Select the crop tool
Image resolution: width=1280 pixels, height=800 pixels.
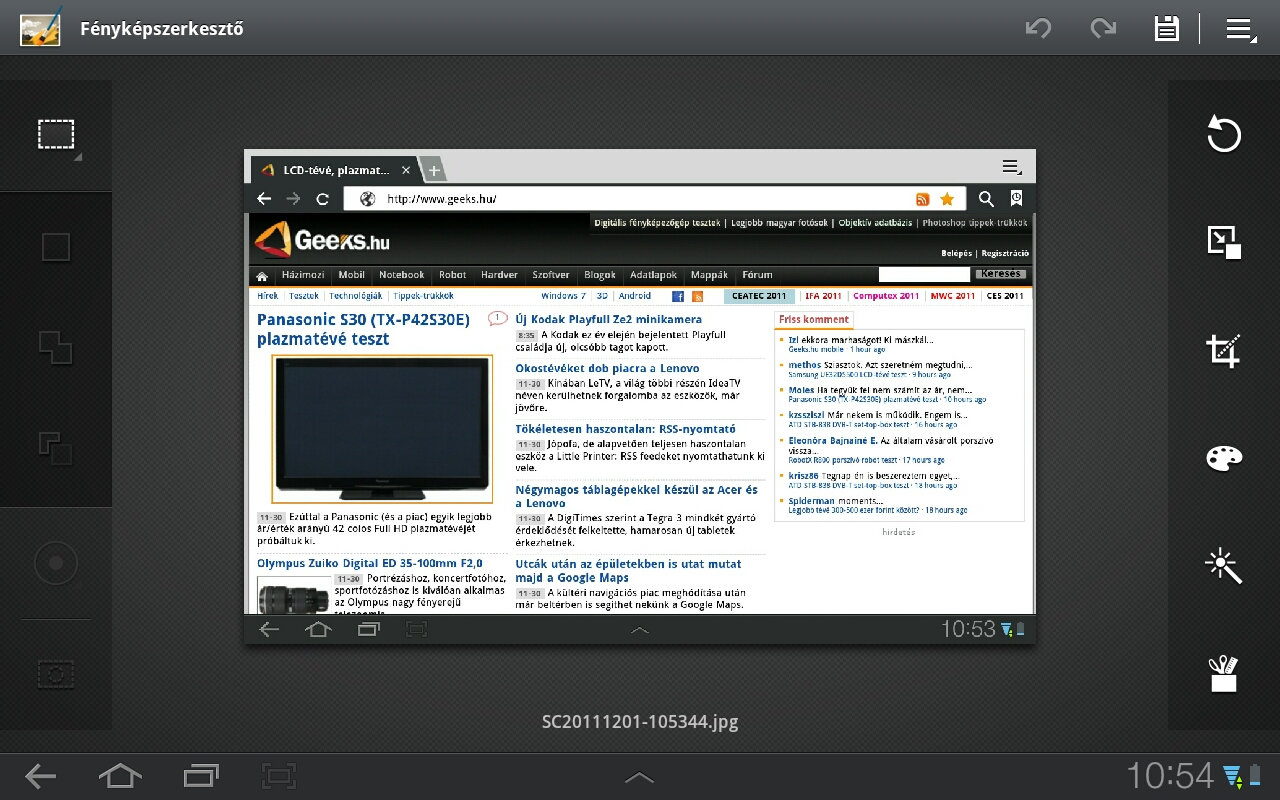1223,350
